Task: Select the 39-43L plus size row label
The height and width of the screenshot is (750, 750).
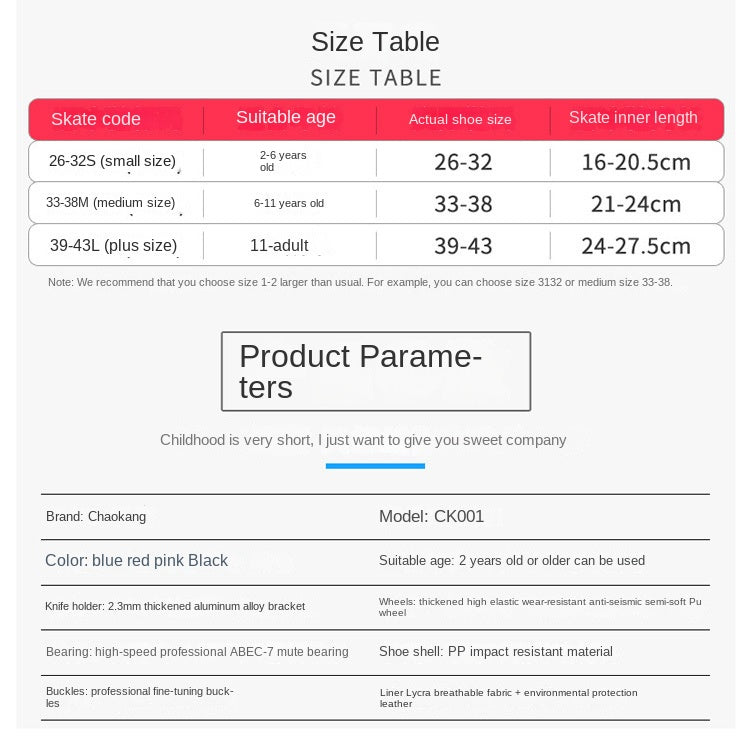Action: click(x=113, y=245)
